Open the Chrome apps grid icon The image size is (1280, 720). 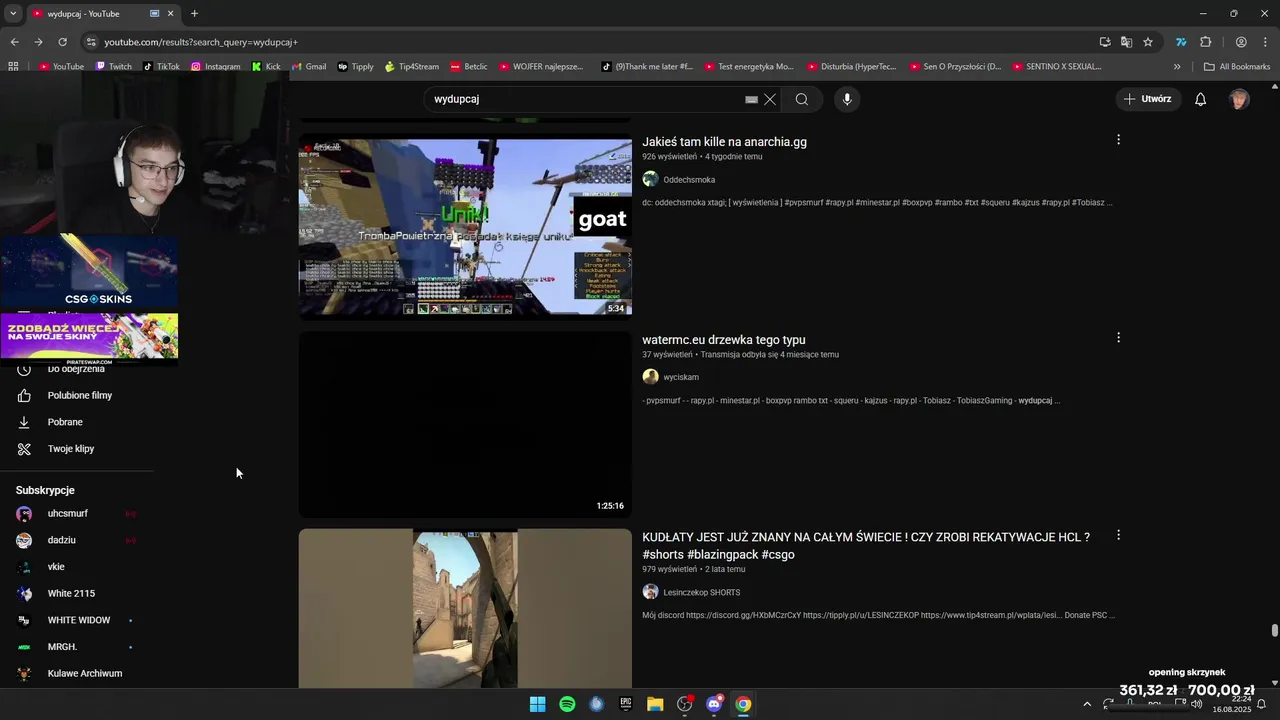pos(13,67)
